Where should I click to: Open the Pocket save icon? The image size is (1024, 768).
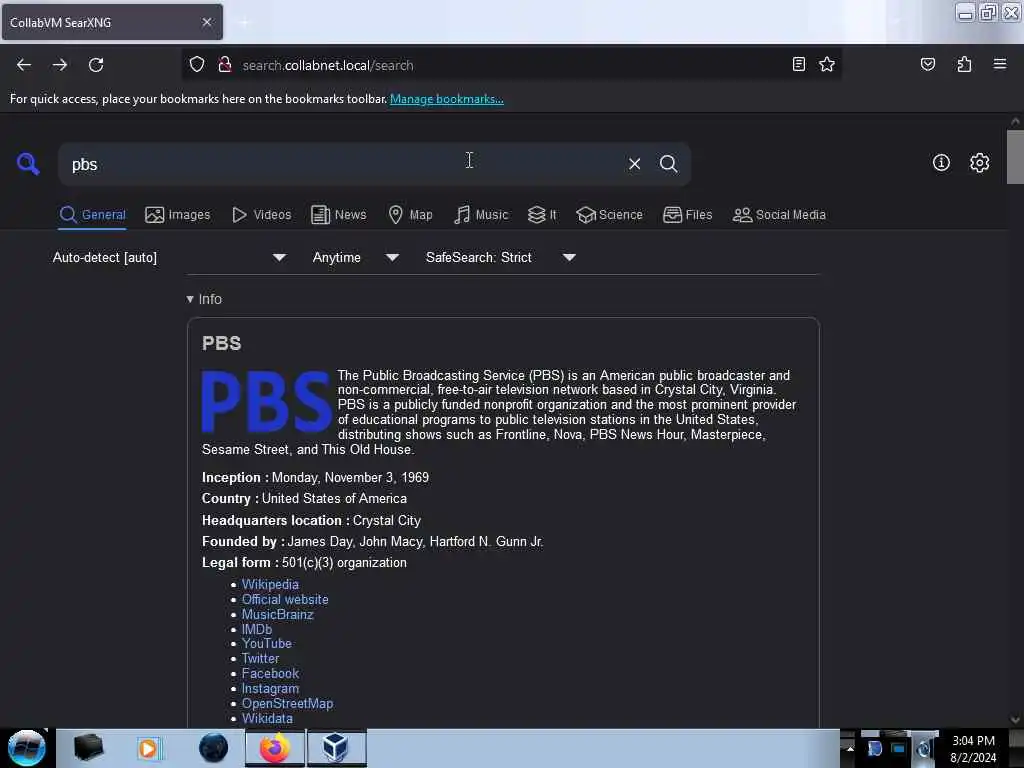(928, 64)
